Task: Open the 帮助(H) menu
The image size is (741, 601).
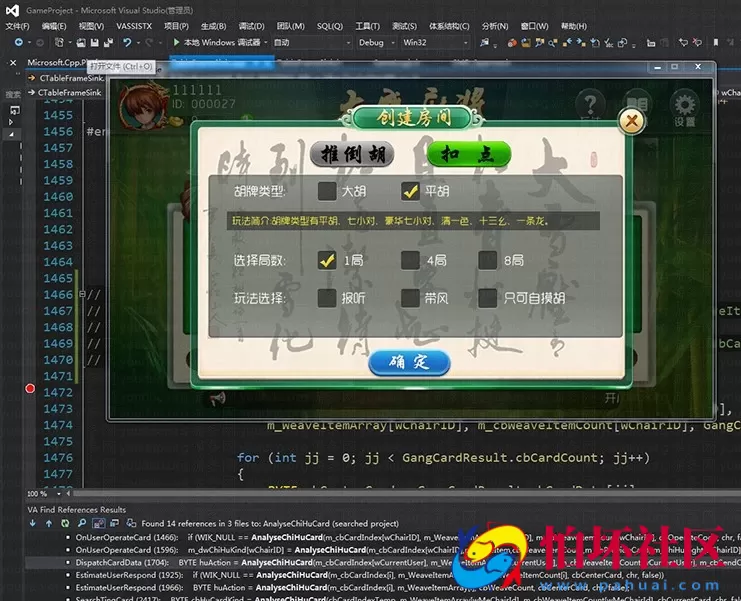Action: [x=574, y=26]
